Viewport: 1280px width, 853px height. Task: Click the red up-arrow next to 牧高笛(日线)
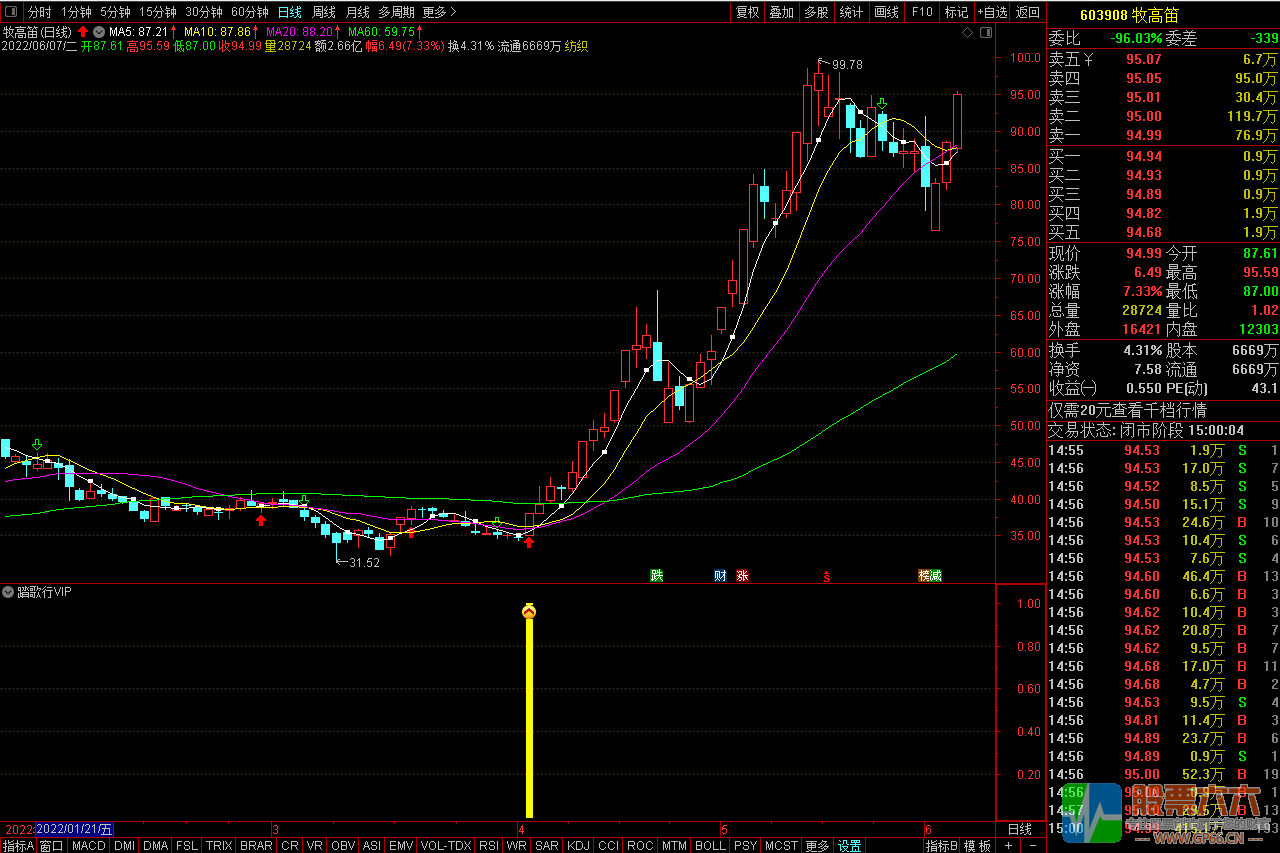click(x=83, y=32)
